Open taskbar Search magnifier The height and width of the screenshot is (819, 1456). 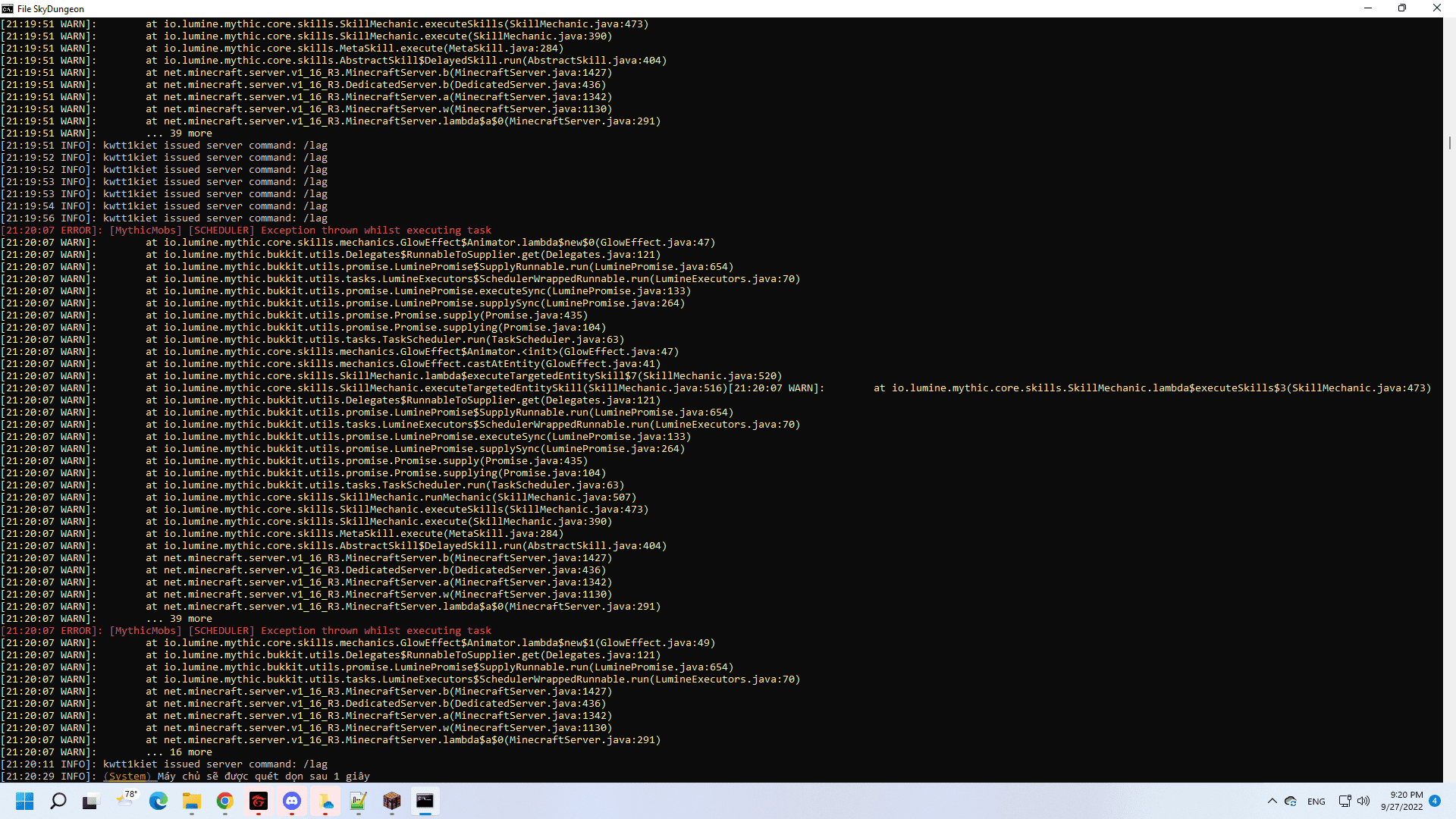pyautogui.click(x=58, y=801)
